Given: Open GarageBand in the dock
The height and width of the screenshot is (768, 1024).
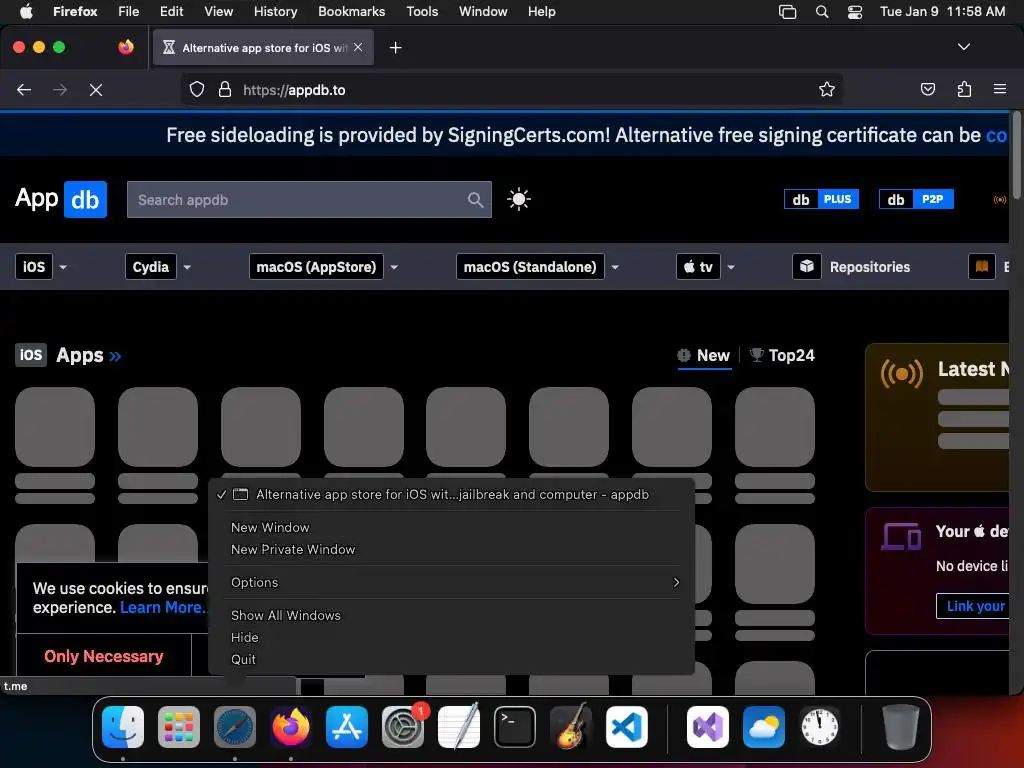Looking at the screenshot, I should pos(571,727).
